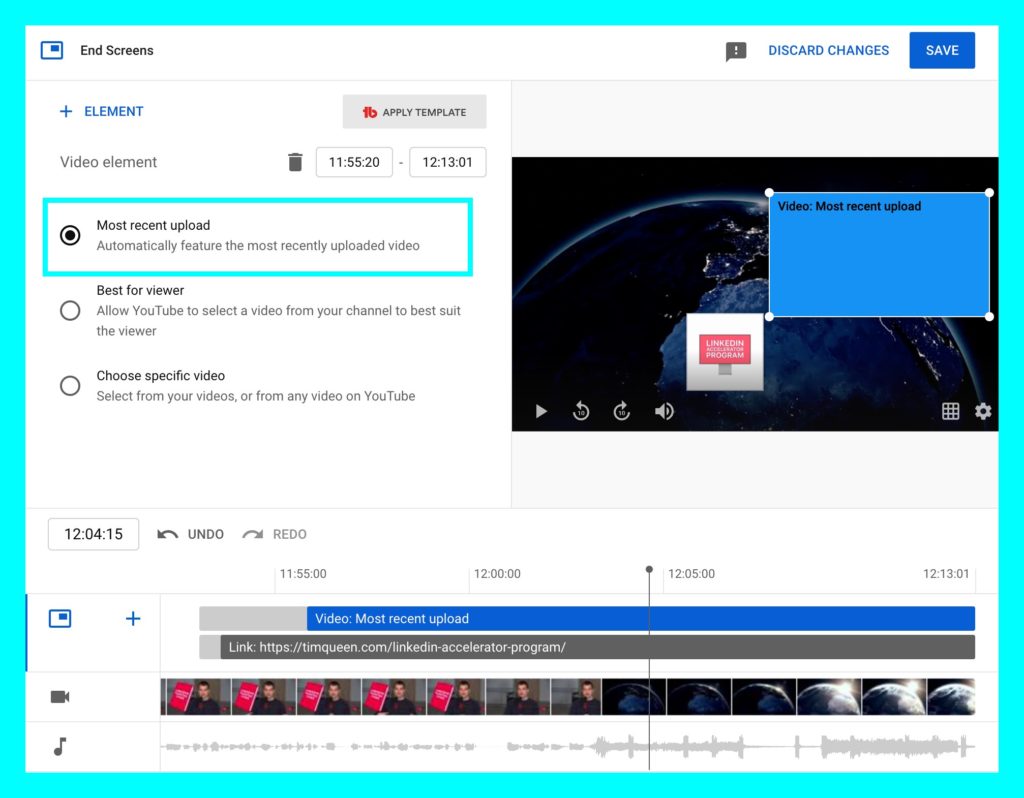Click the element start time field 11:55:20
The image size is (1024, 798).
pyautogui.click(x=354, y=162)
